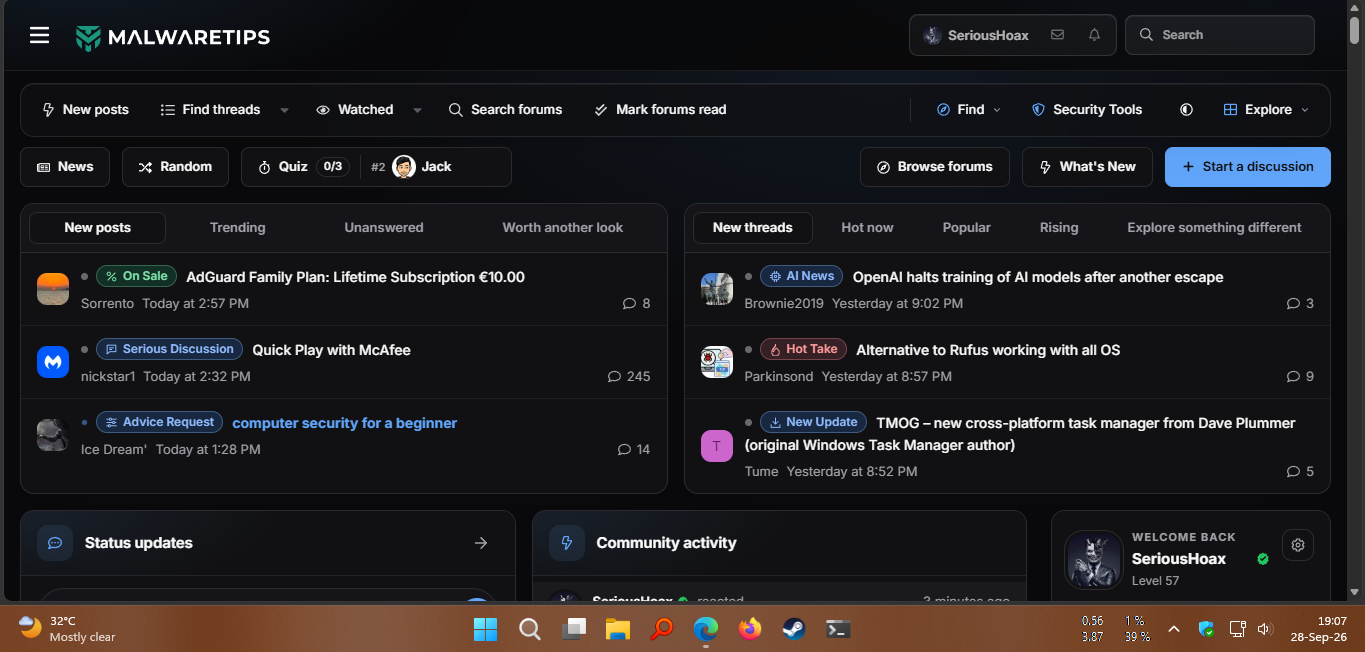Screen dimensions: 1365x652
Task: Select Worth another look tab
Action: pos(562,228)
